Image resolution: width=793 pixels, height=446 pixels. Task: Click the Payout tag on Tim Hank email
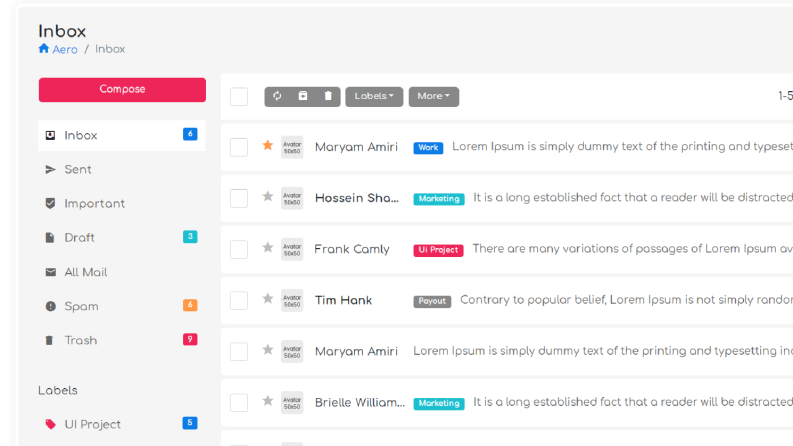[432, 300]
